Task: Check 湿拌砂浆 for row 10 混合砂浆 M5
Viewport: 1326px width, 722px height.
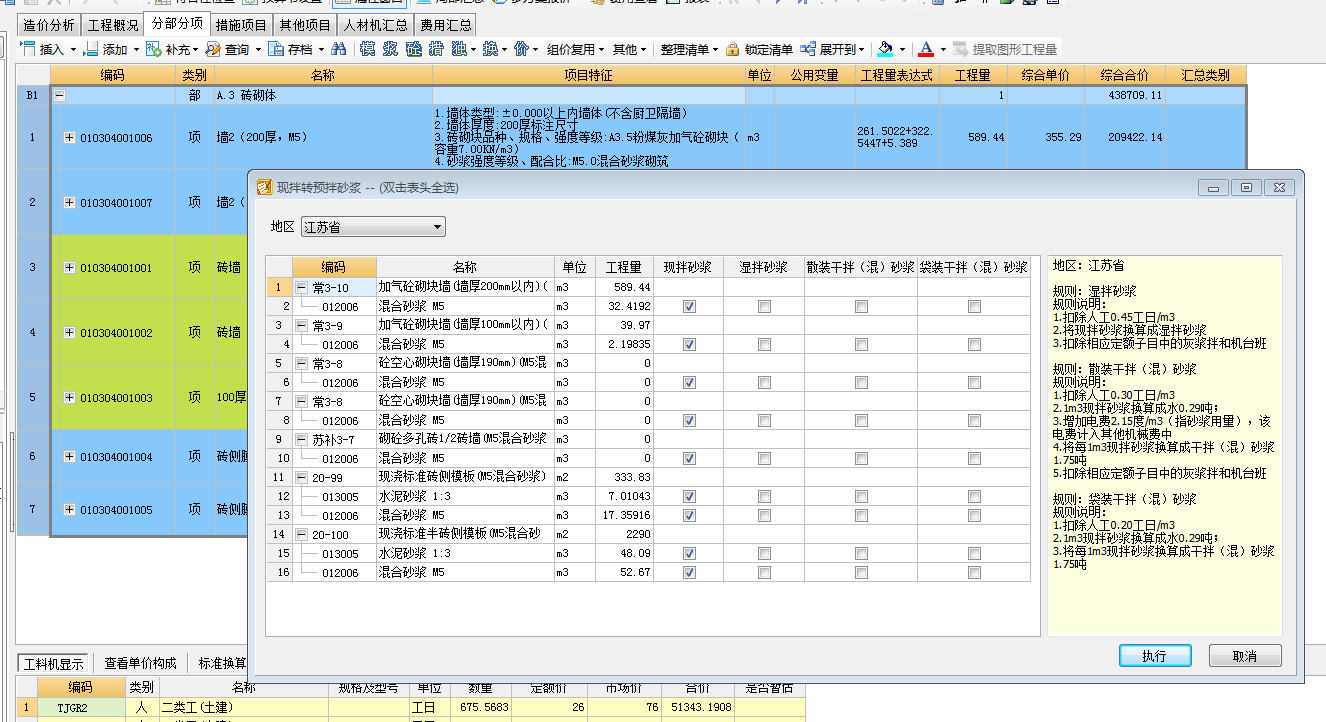Action: pyautogui.click(x=764, y=459)
